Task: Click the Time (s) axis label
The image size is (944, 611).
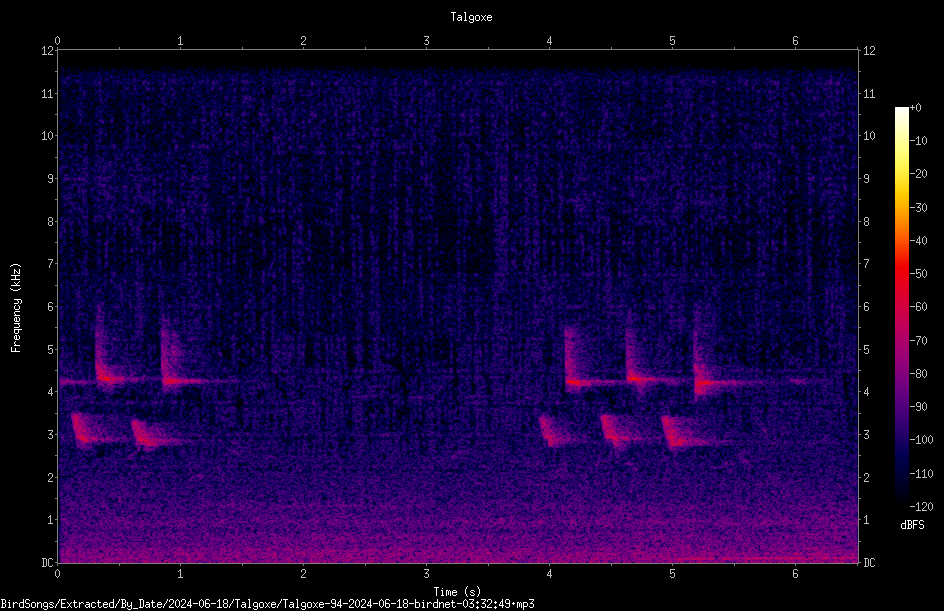Action: point(457,592)
